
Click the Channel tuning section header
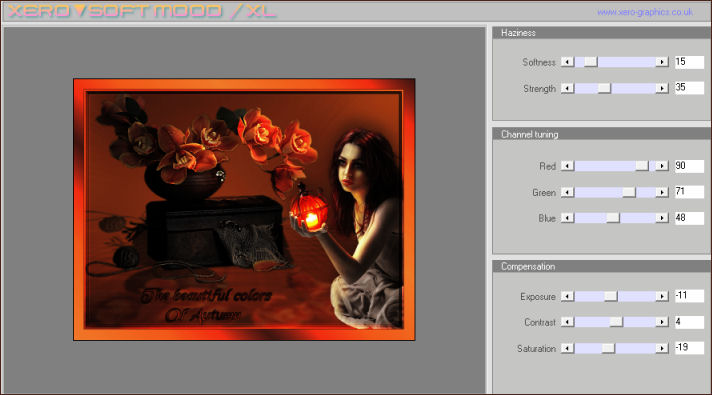[x=601, y=134]
